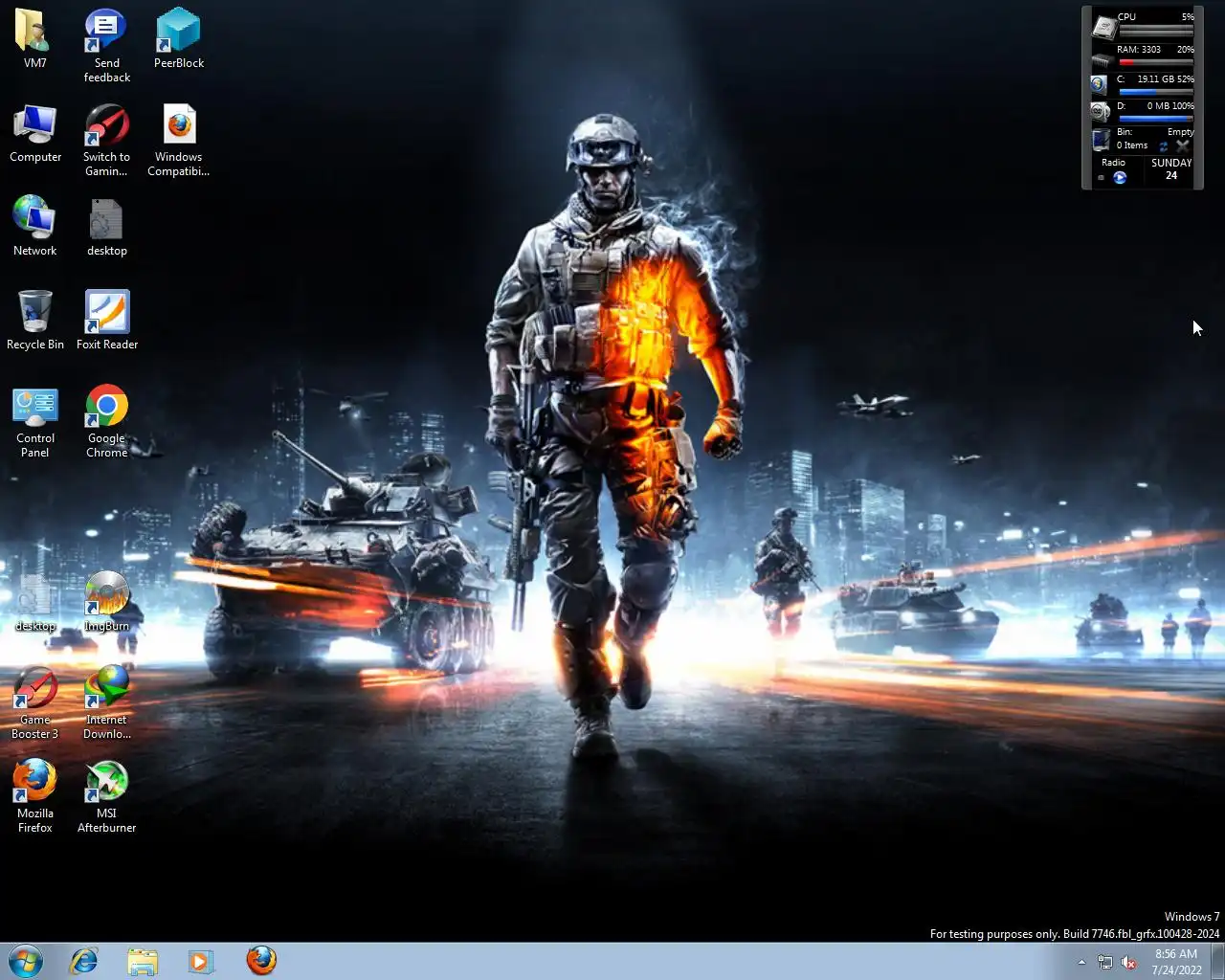The height and width of the screenshot is (980, 1225).
Task: Refresh the bin with the blue arrows icon
Action: tap(1164, 146)
